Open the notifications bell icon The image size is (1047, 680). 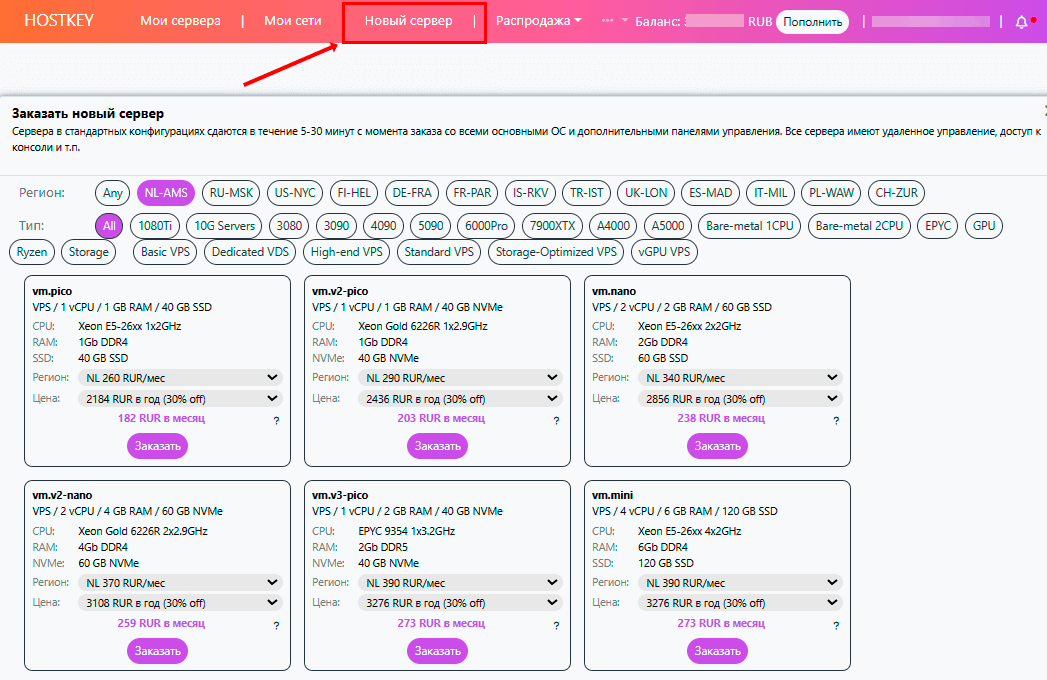click(1021, 21)
